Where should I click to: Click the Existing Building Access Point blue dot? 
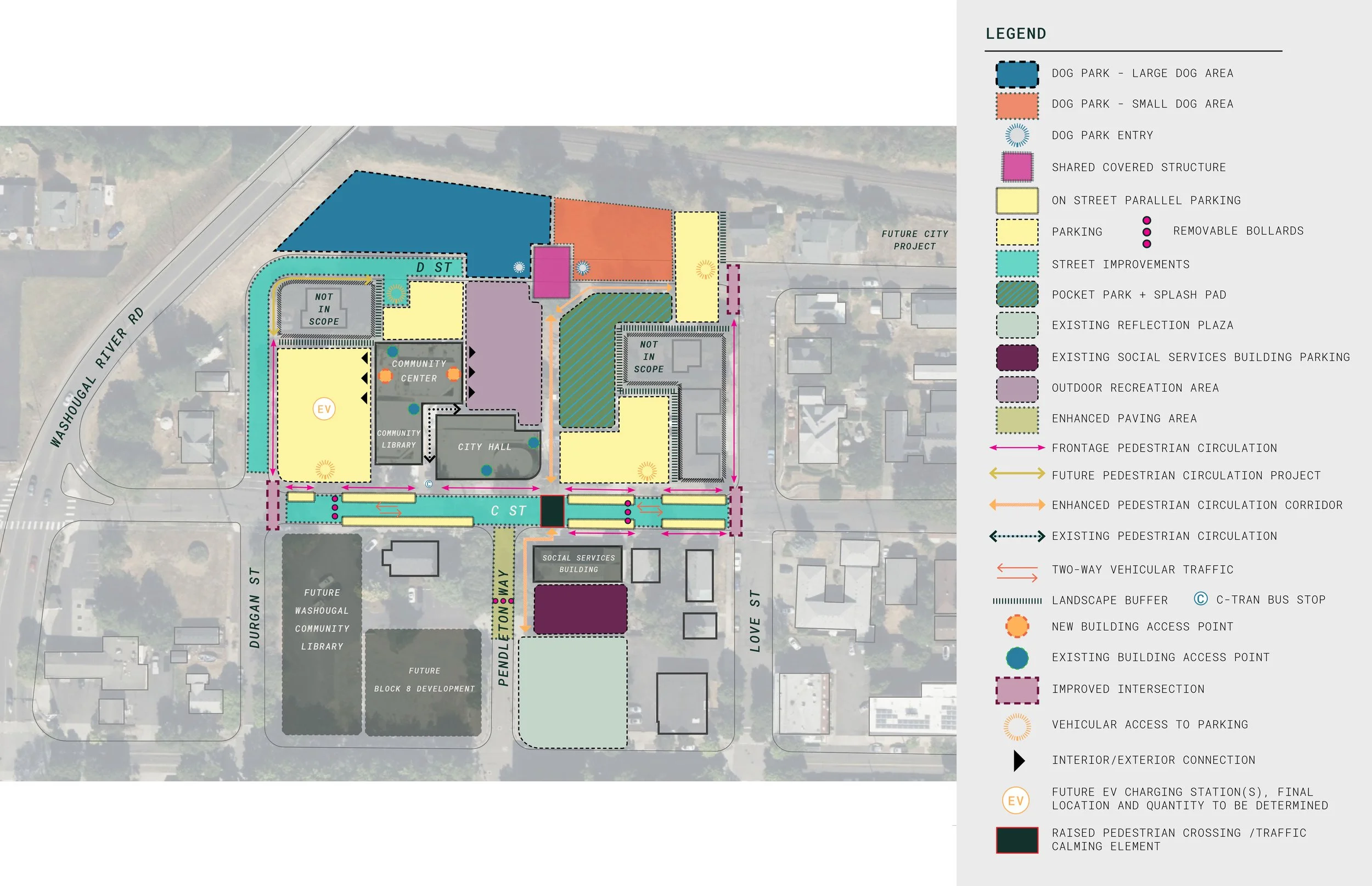coord(1017,658)
